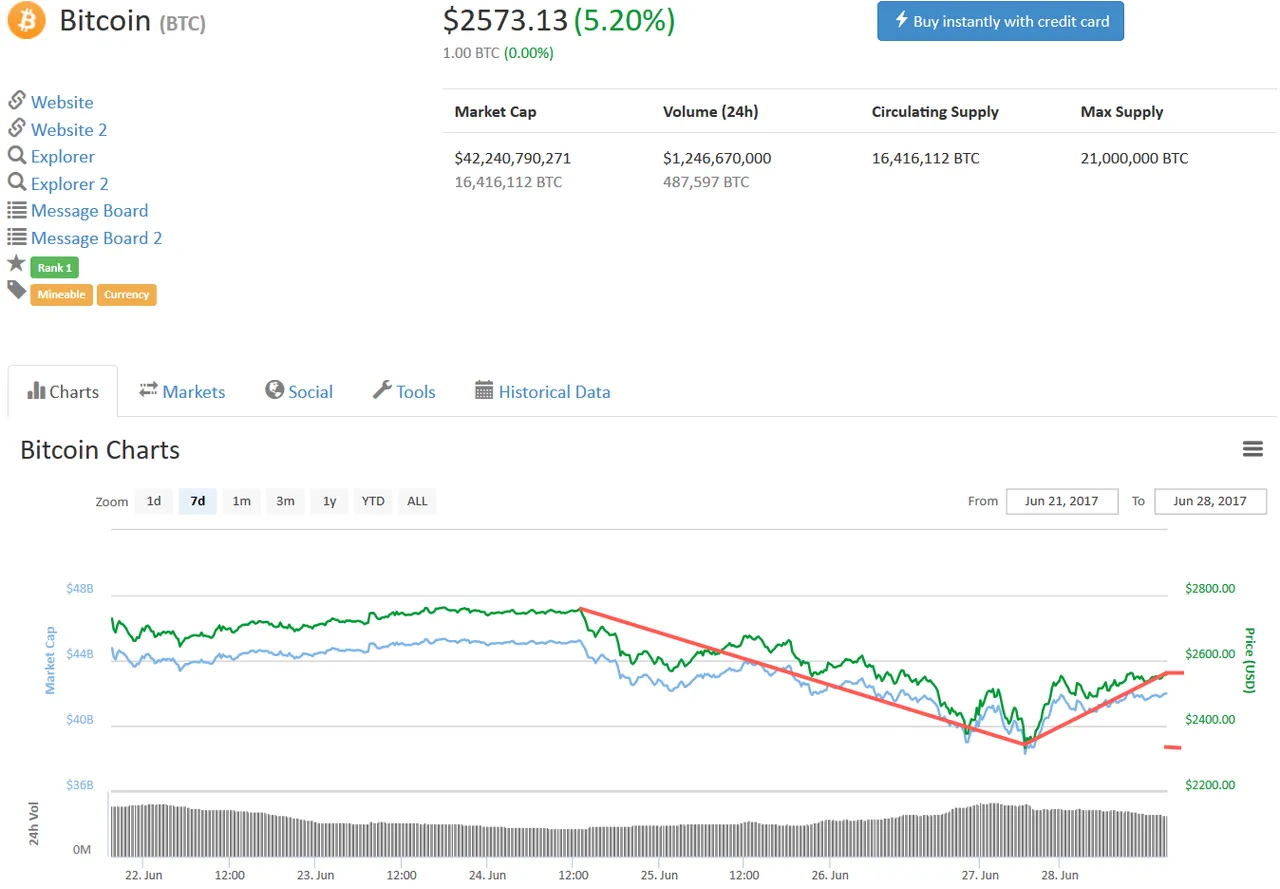Screen dimensions: 1280x889
Task: Click the $2573.13 price value
Action: coord(505,19)
